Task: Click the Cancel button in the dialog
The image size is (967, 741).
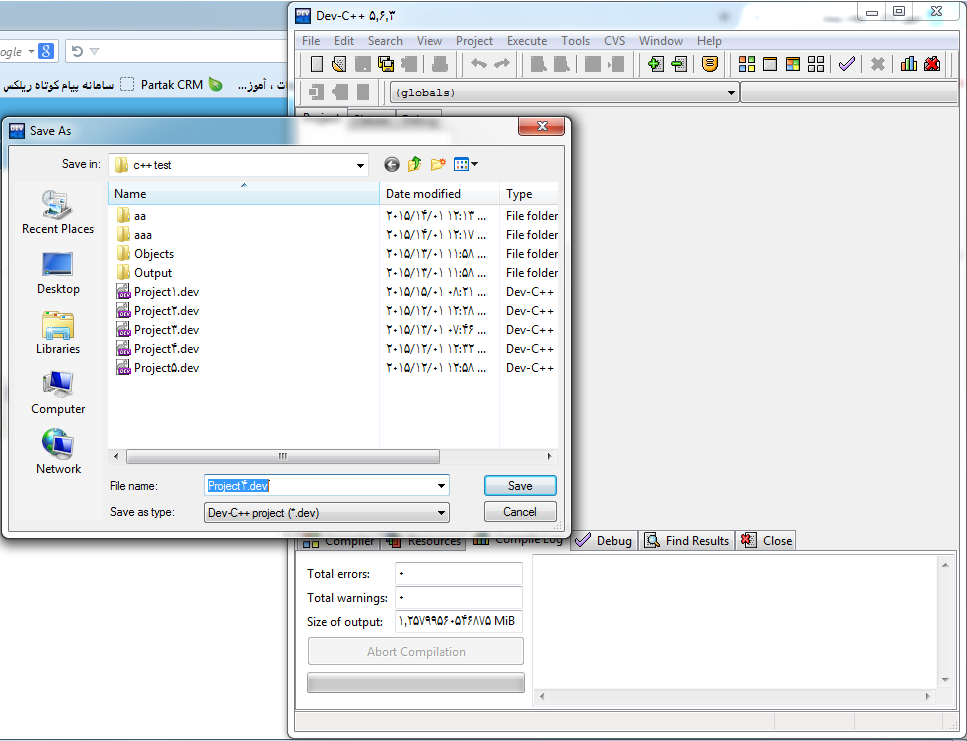Action: point(520,512)
